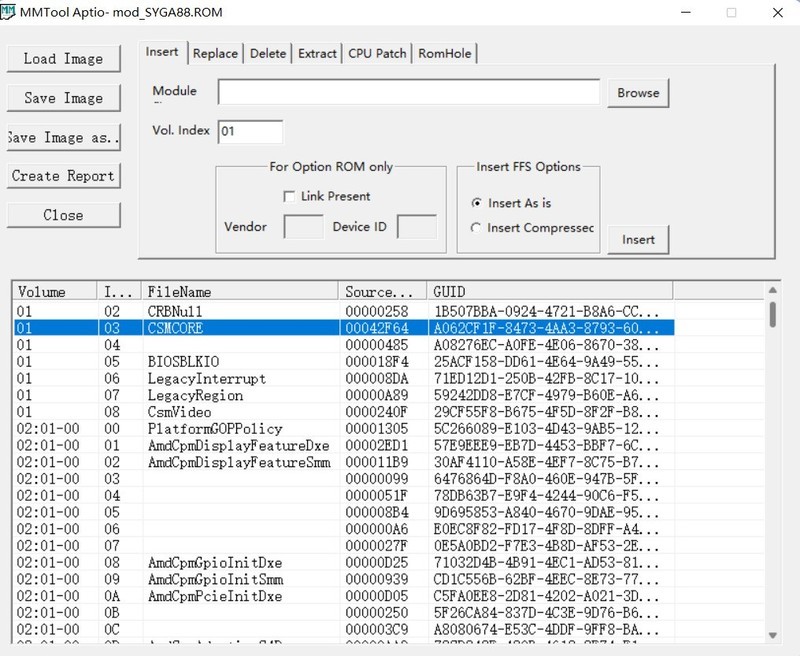Click the vertical scrollbar thumb in module list
This screenshot has width=800, height=656.
[x=772, y=314]
